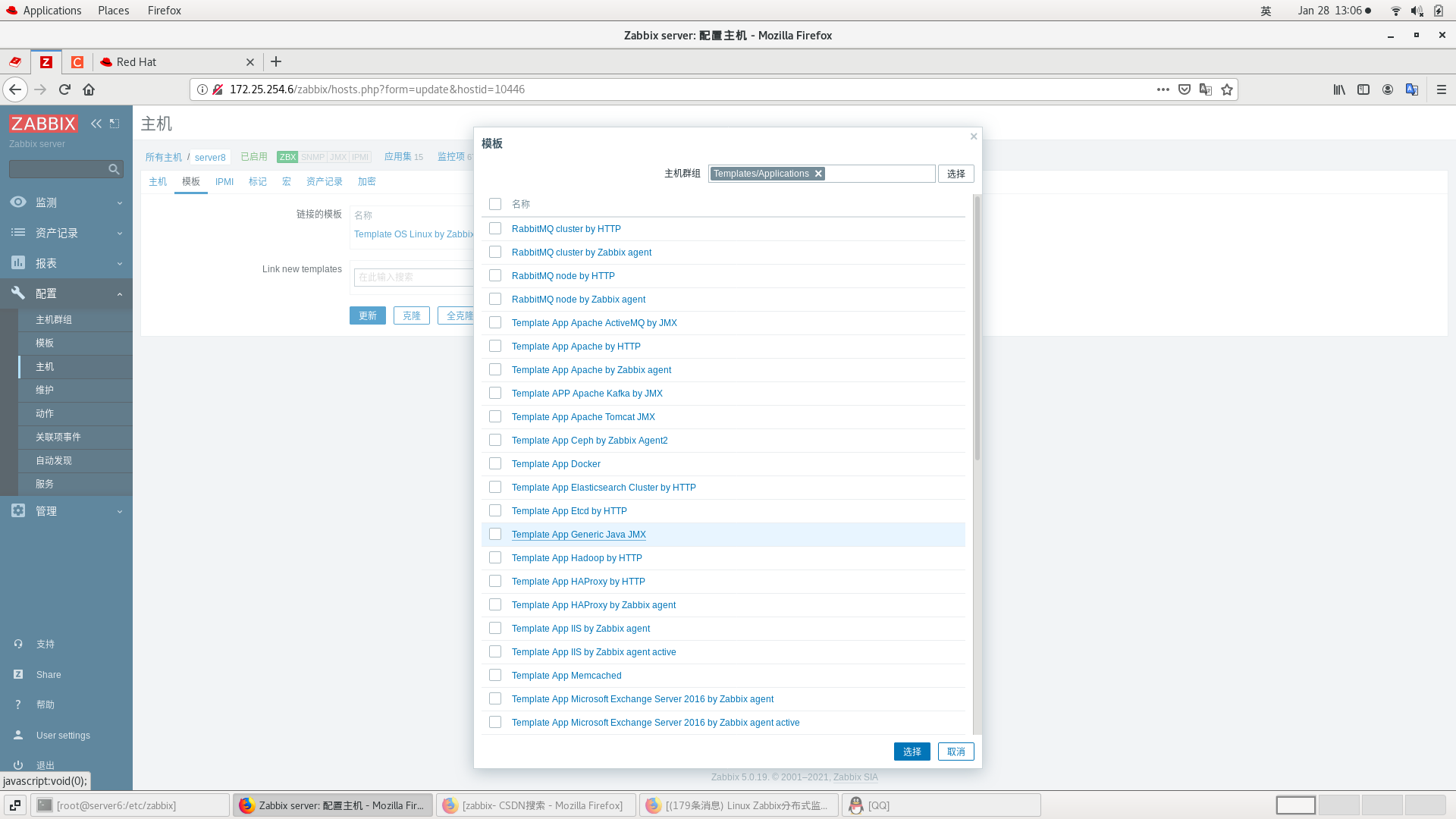Click the sidebar search magnifier icon
Viewport: 1456px width, 819px height.
114,169
